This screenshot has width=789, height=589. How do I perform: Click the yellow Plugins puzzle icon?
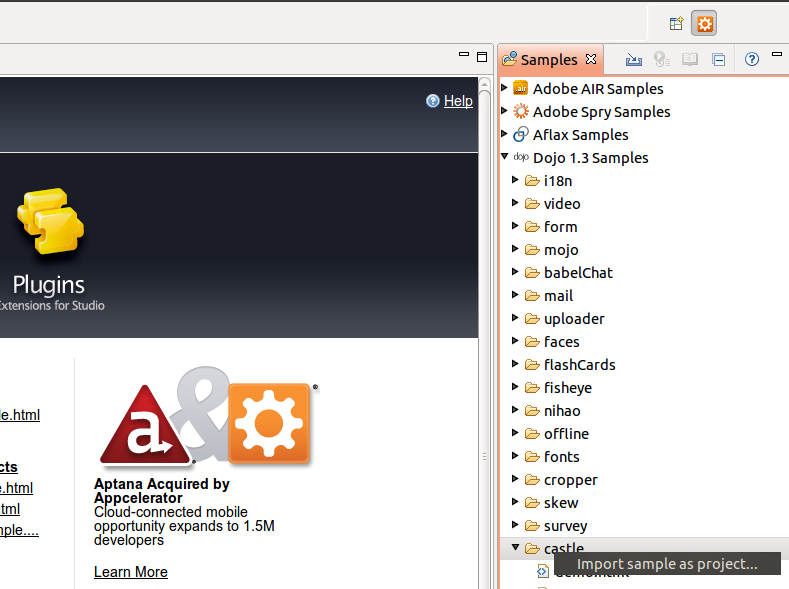point(50,221)
